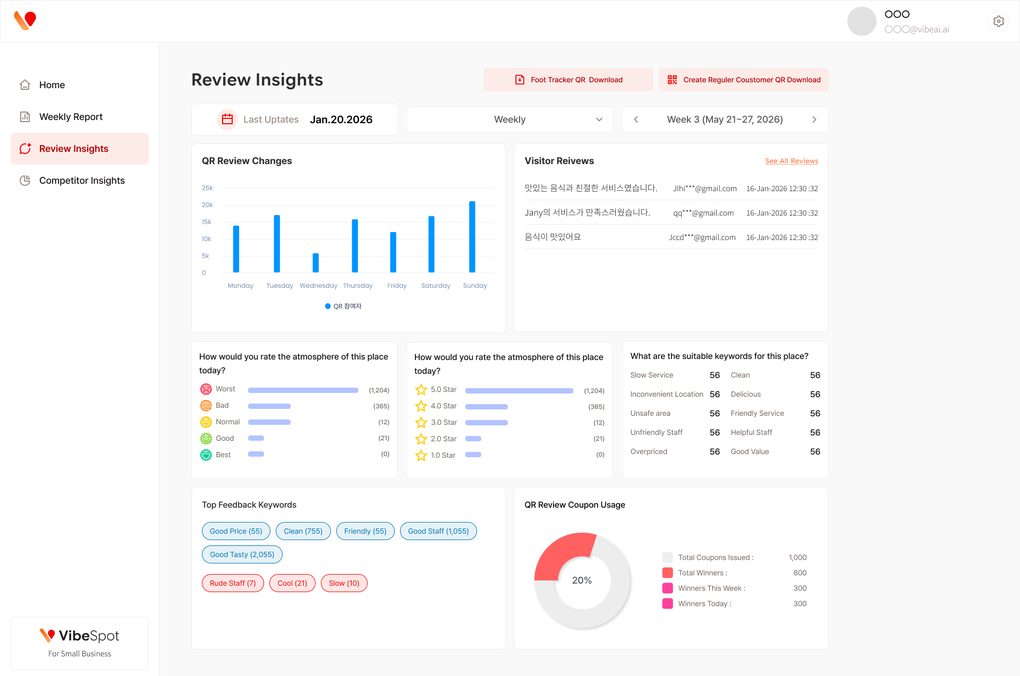The height and width of the screenshot is (676, 1020).
Task: Click the Bad orange face icon
Action: pyautogui.click(x=206, y=405)
